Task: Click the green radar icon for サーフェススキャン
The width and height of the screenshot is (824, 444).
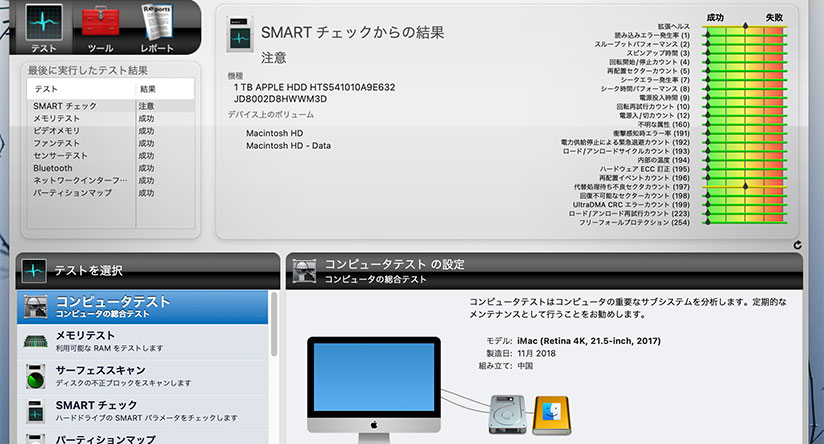Action: click(x=36, y=377)
